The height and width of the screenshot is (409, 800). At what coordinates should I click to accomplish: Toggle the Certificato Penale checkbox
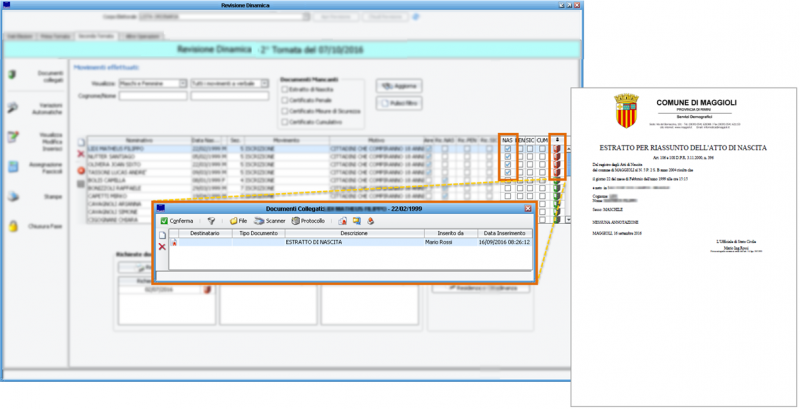coord(284,100)
